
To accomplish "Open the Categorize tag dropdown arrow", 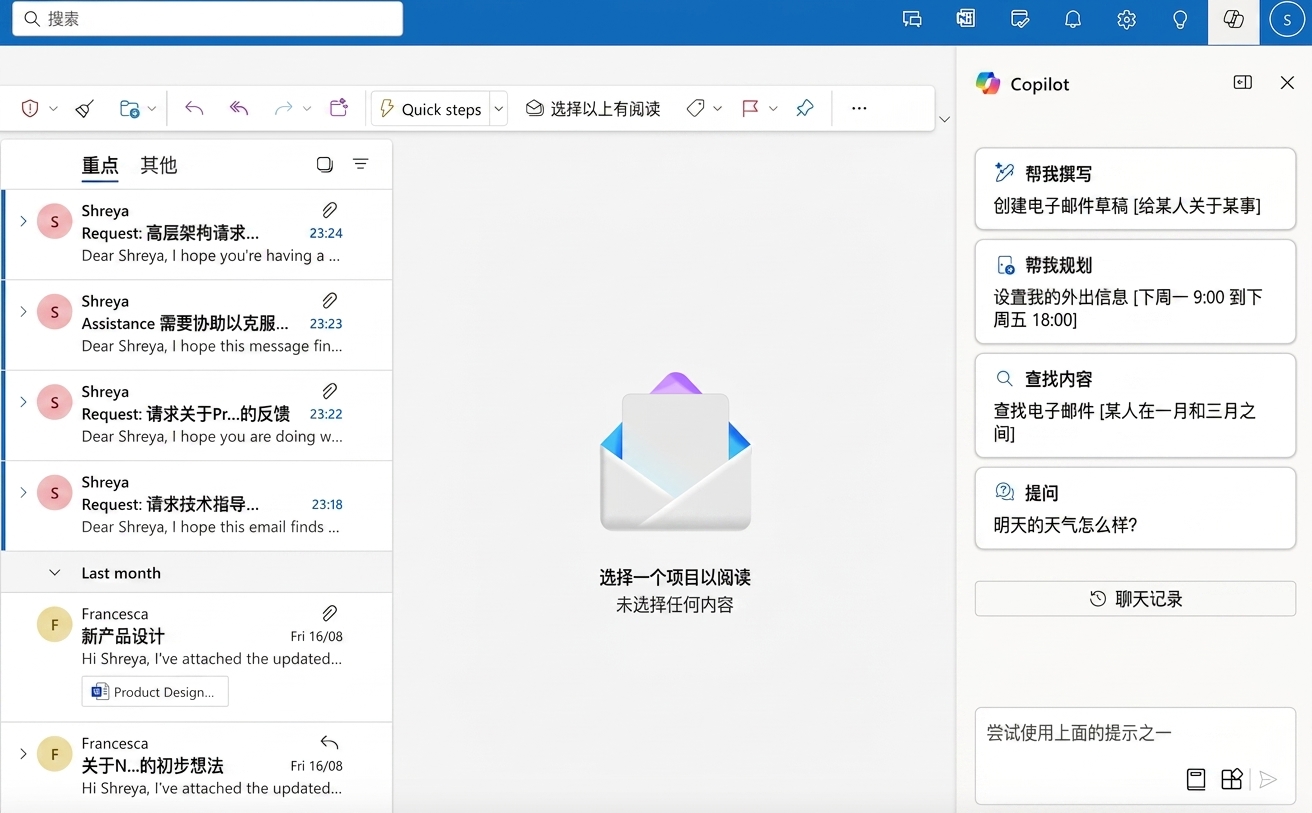I will (x=718, y=108).
